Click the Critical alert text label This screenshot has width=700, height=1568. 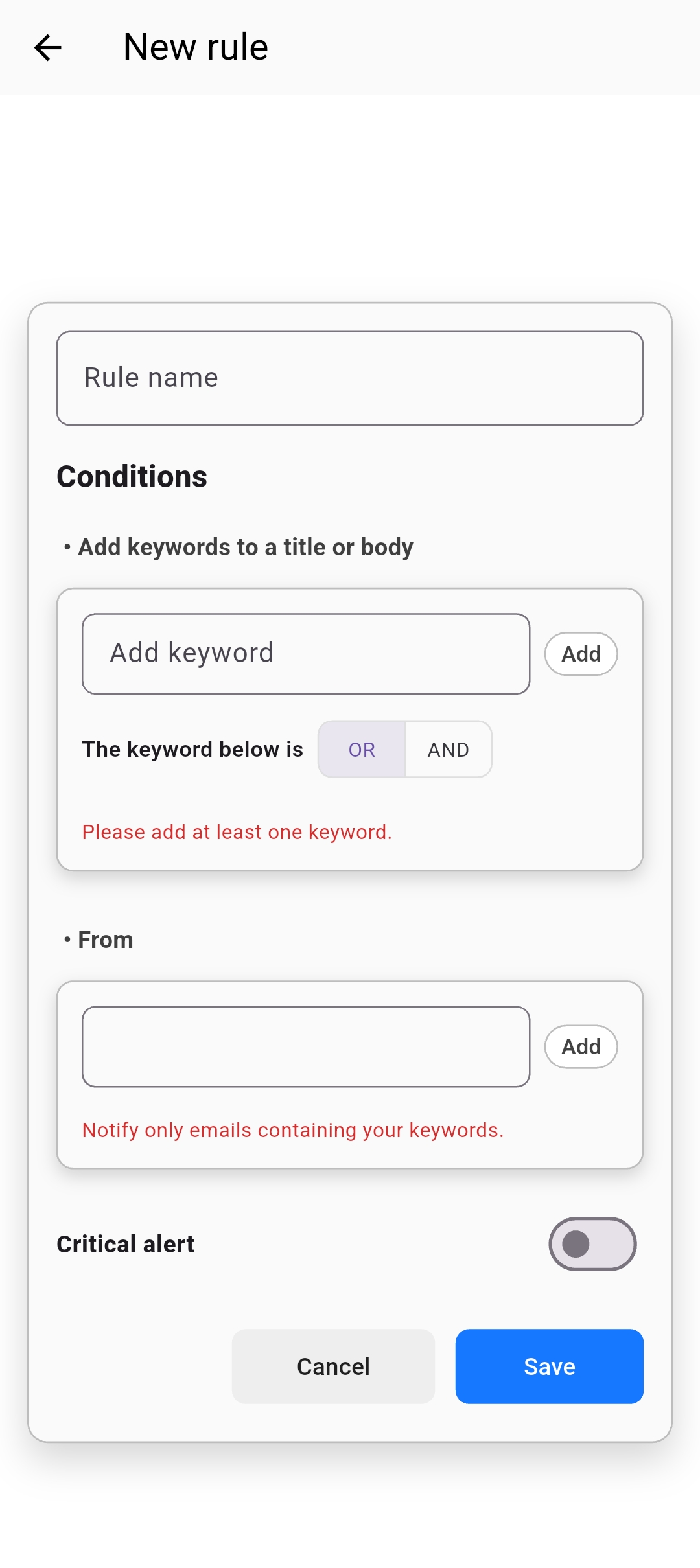click(x=126, y=1245)
